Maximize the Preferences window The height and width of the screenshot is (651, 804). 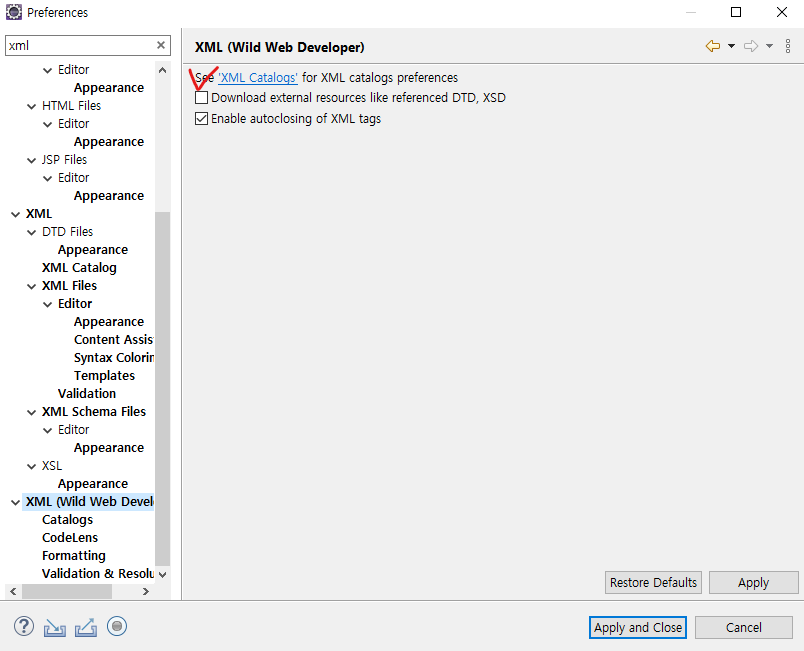coord(736,12)
